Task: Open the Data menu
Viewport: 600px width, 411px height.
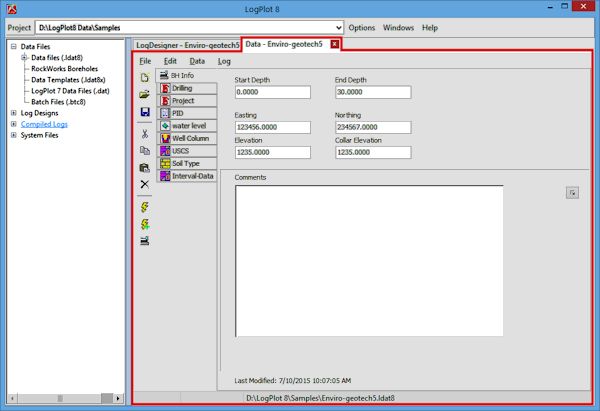Action: click(197, 61)
